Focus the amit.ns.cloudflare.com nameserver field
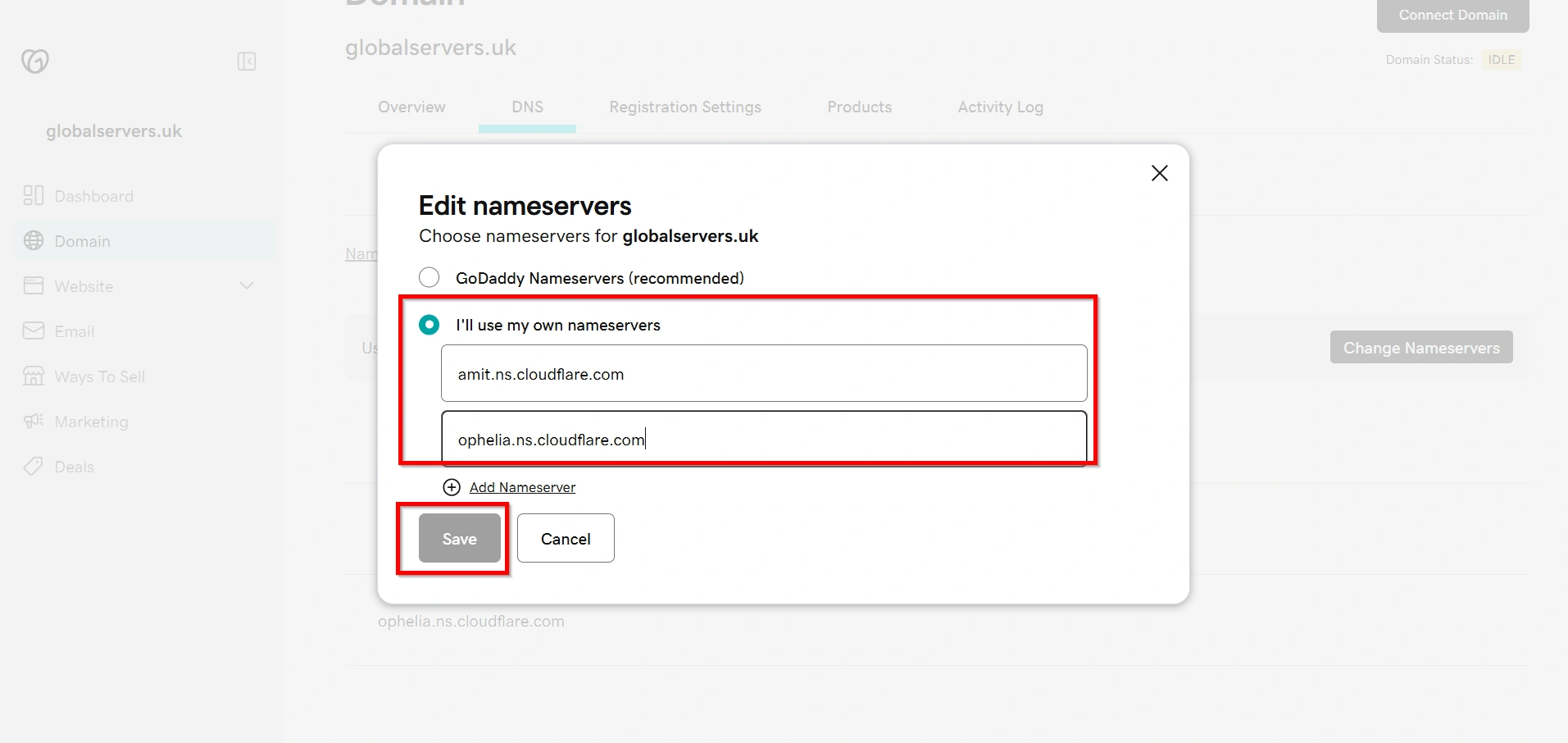 coord(764,373)
